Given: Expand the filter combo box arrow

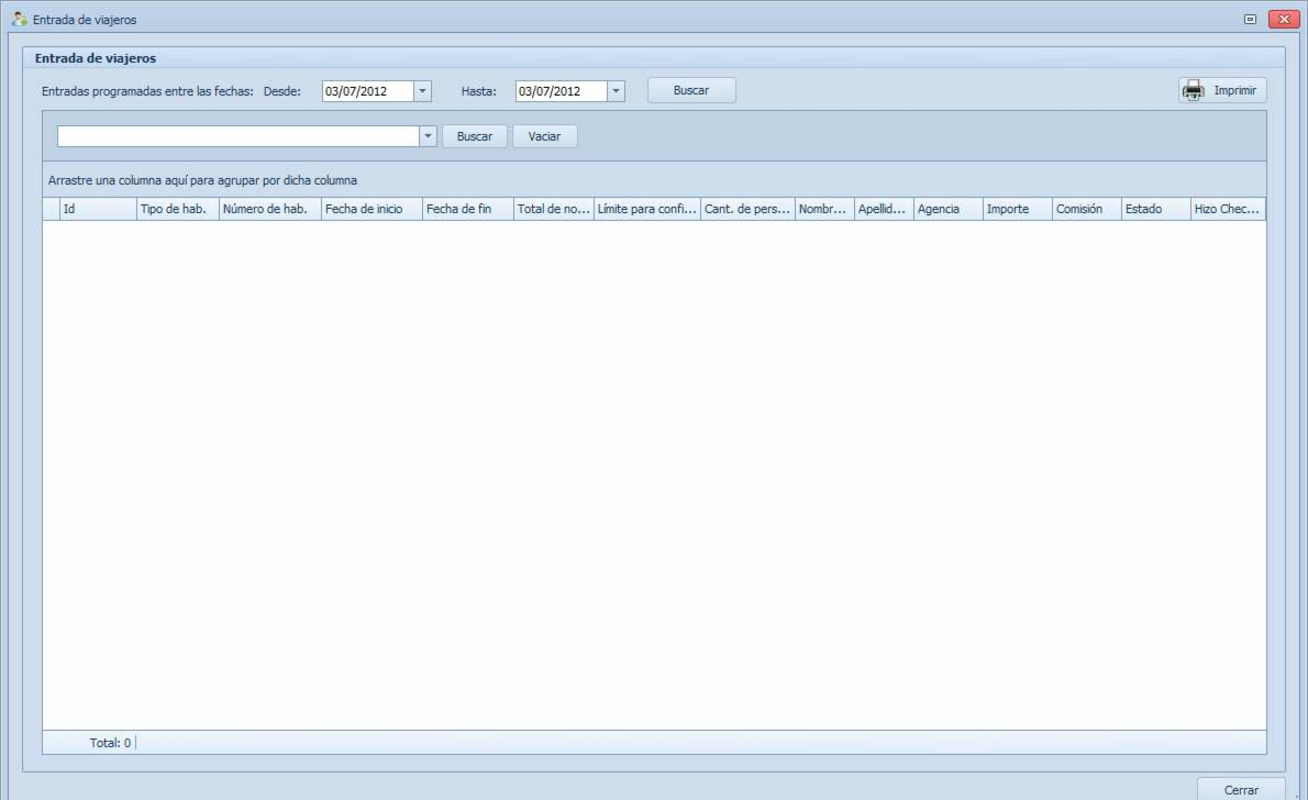Looking at the screenshot, I should [x=428, y=136].
